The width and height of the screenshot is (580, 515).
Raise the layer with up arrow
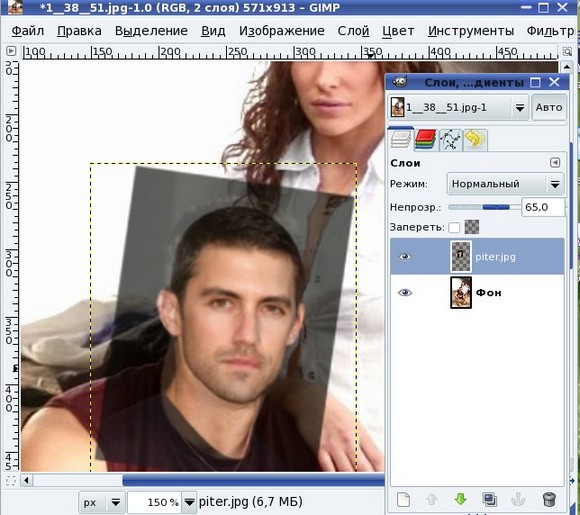pos(432,499)
